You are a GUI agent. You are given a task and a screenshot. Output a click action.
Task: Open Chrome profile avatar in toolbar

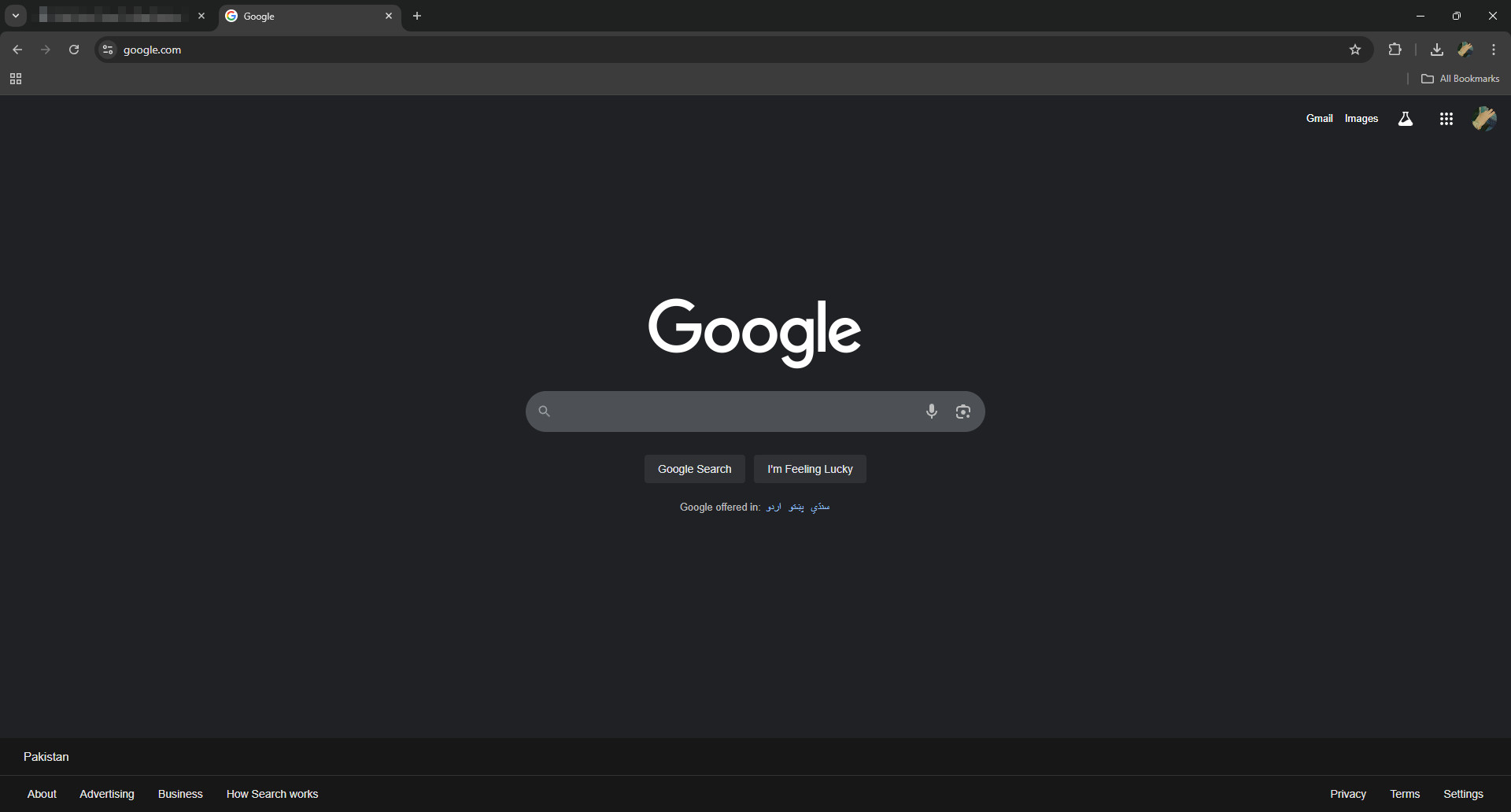click(x=1465, y=50)
